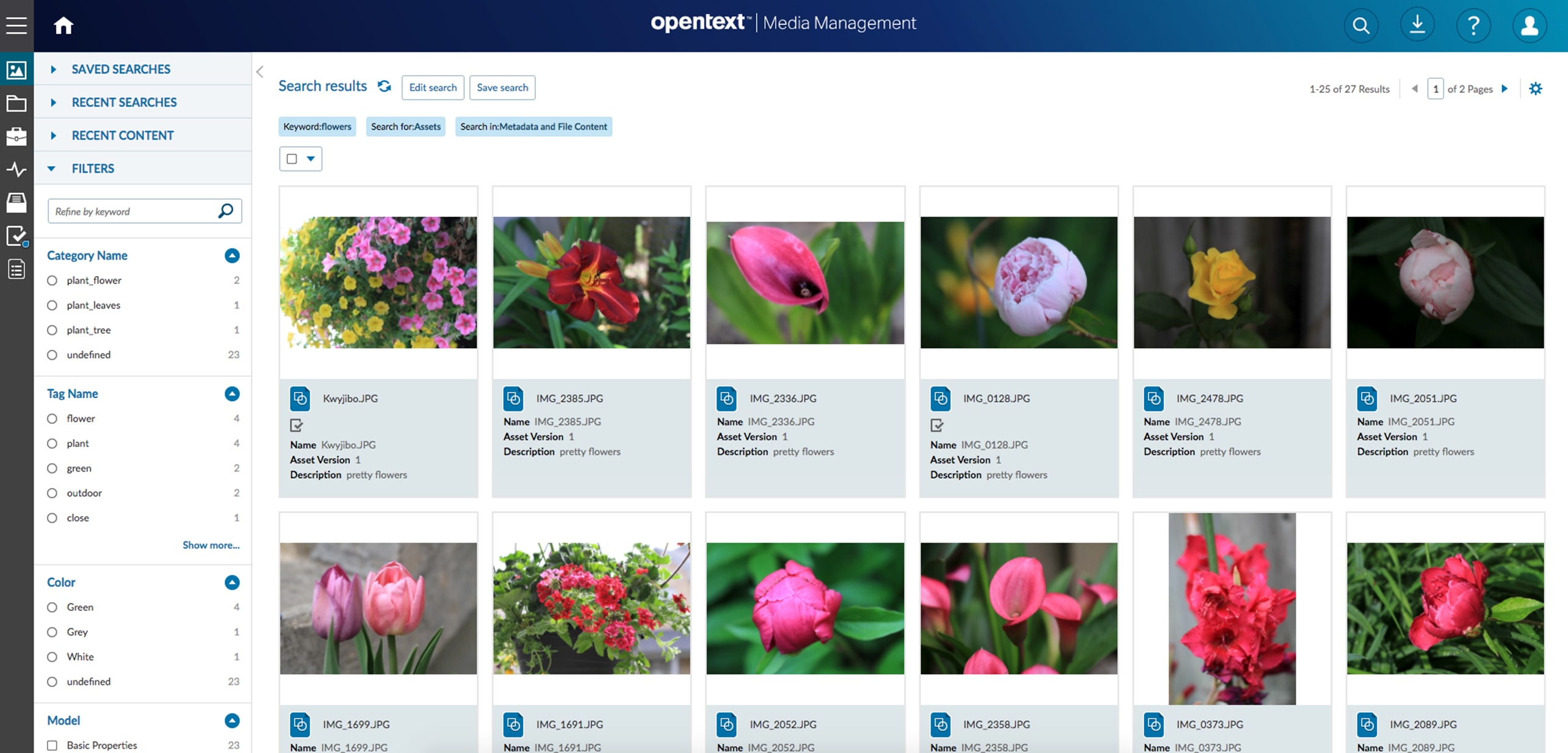Click the asset type icon for IMG_2478.JPG

(x=1154, y=398)
